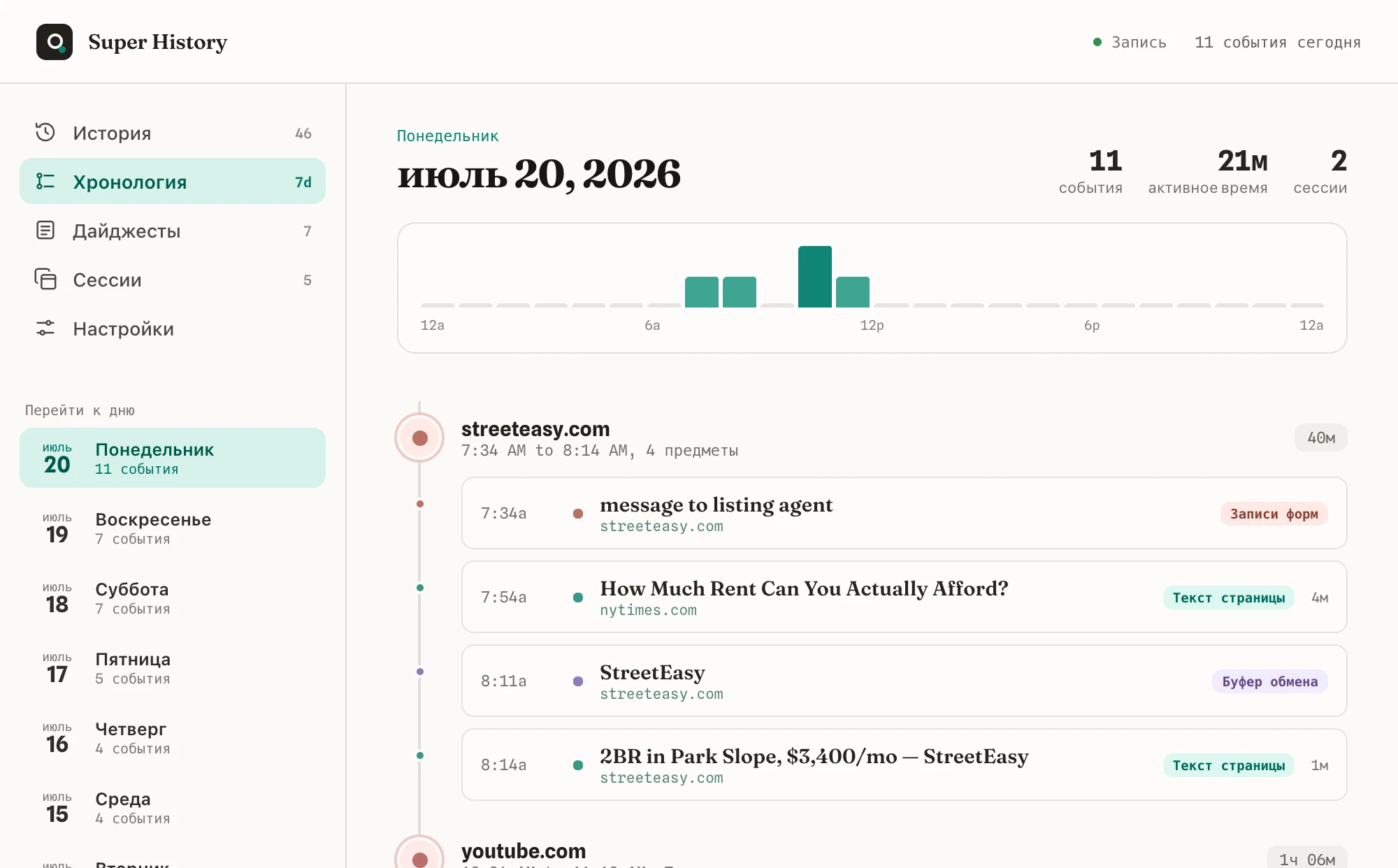Open Четверг июль 16 in day list

173,737
